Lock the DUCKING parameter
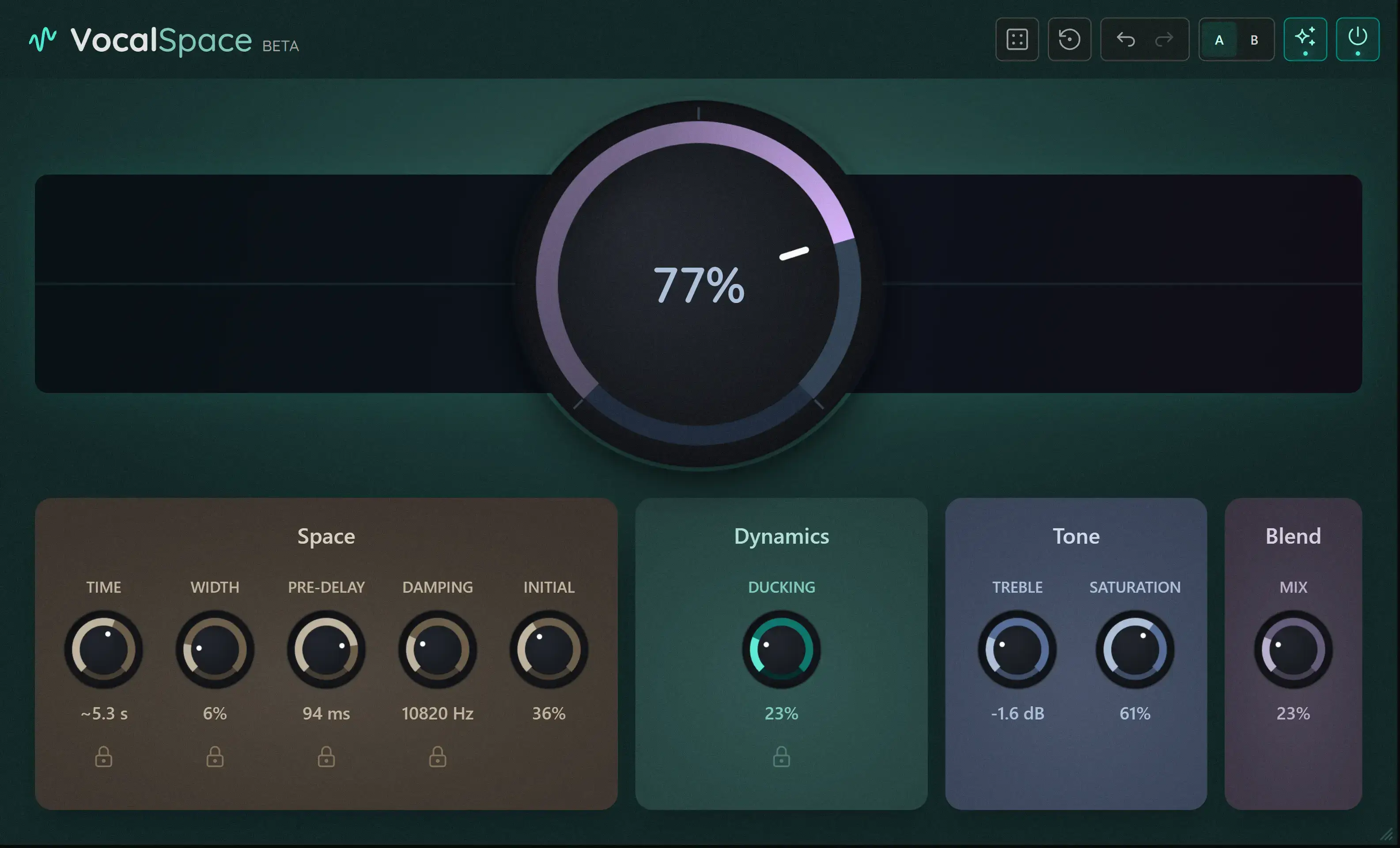The width and height of the screenshot is (1400, 848). [x=781, y=757]
